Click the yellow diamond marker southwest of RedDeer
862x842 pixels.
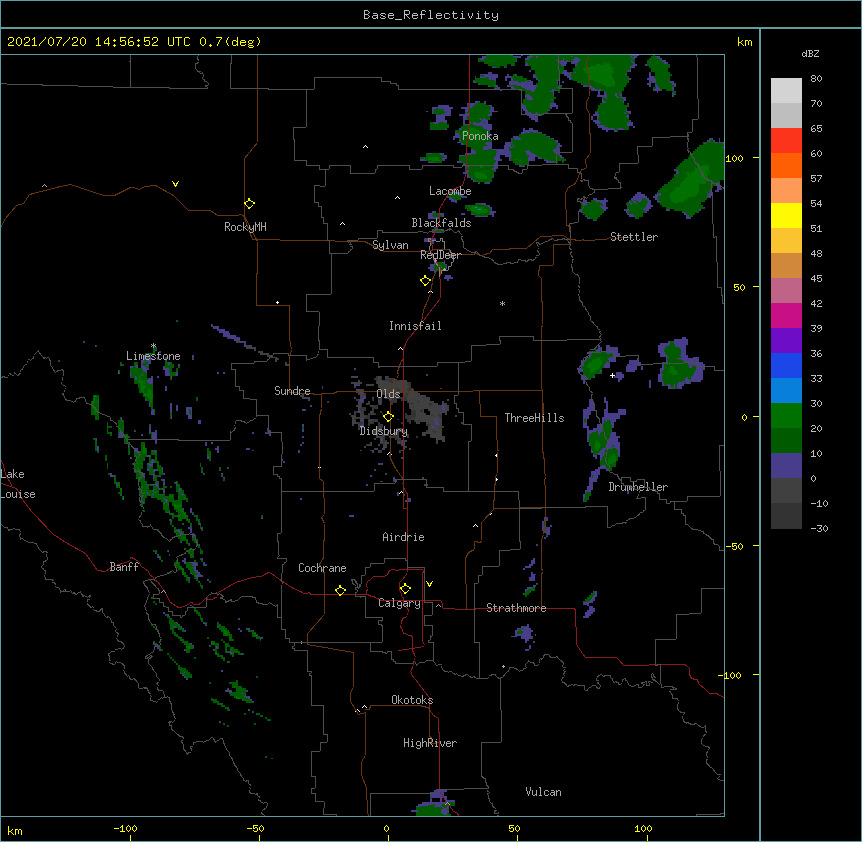(425, 280)
